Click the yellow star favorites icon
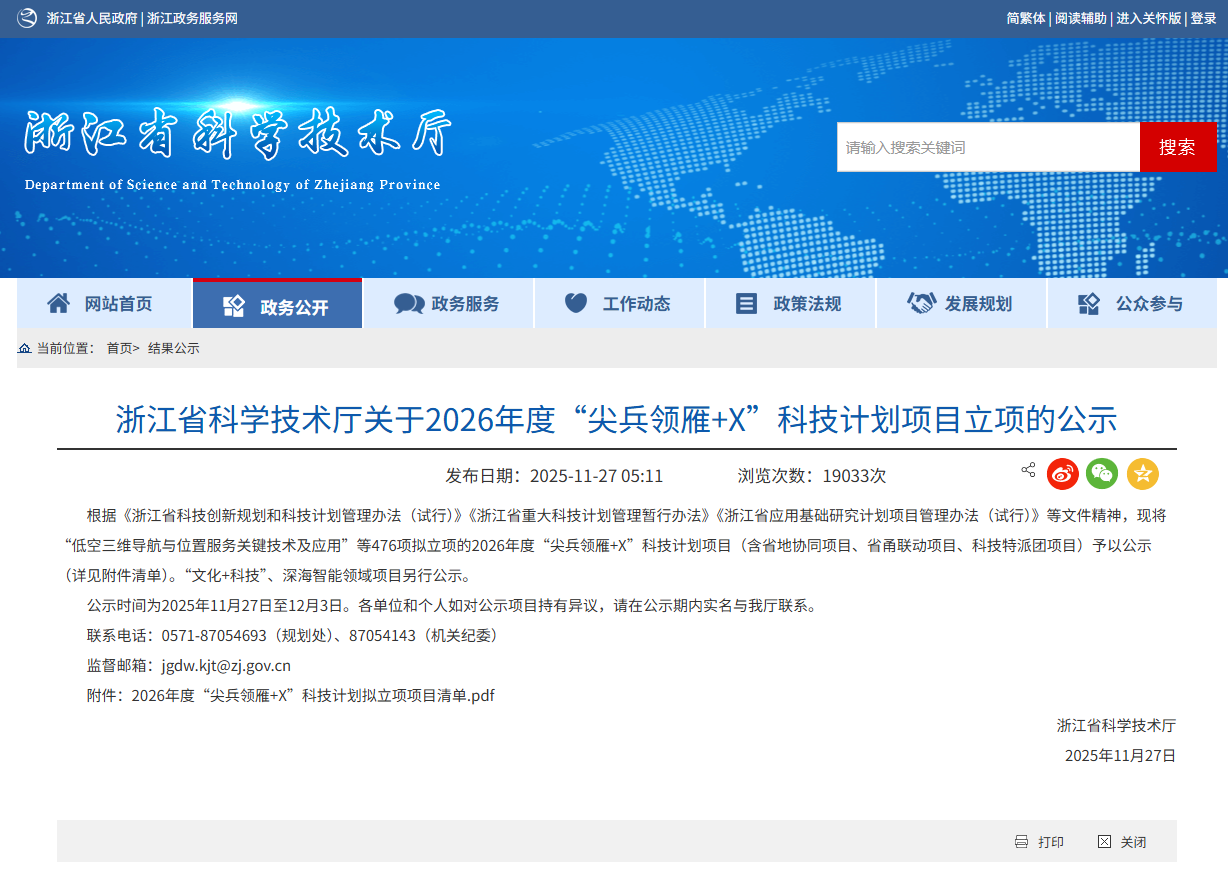 1143,474
